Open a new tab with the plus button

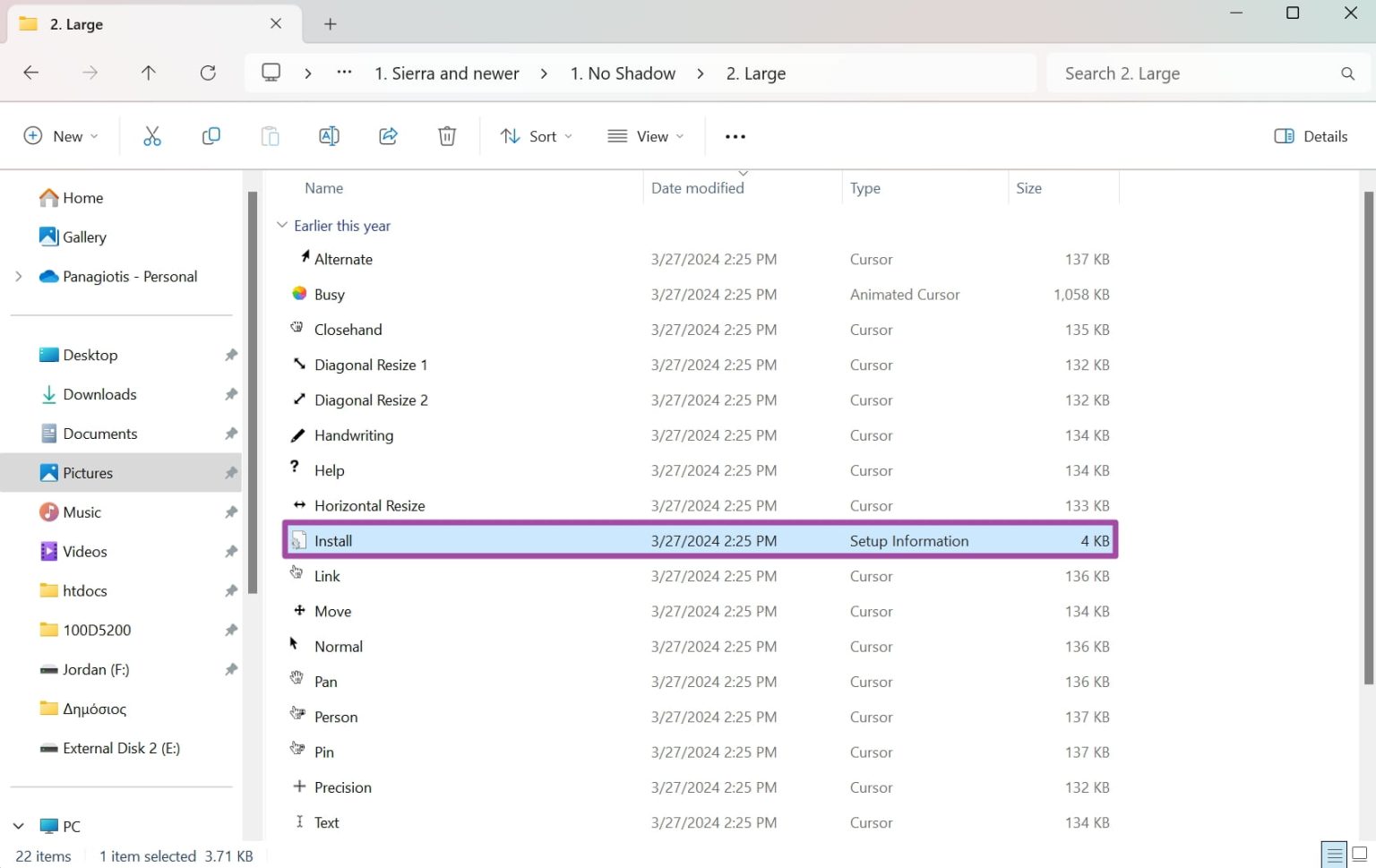(x=330, y=24)
